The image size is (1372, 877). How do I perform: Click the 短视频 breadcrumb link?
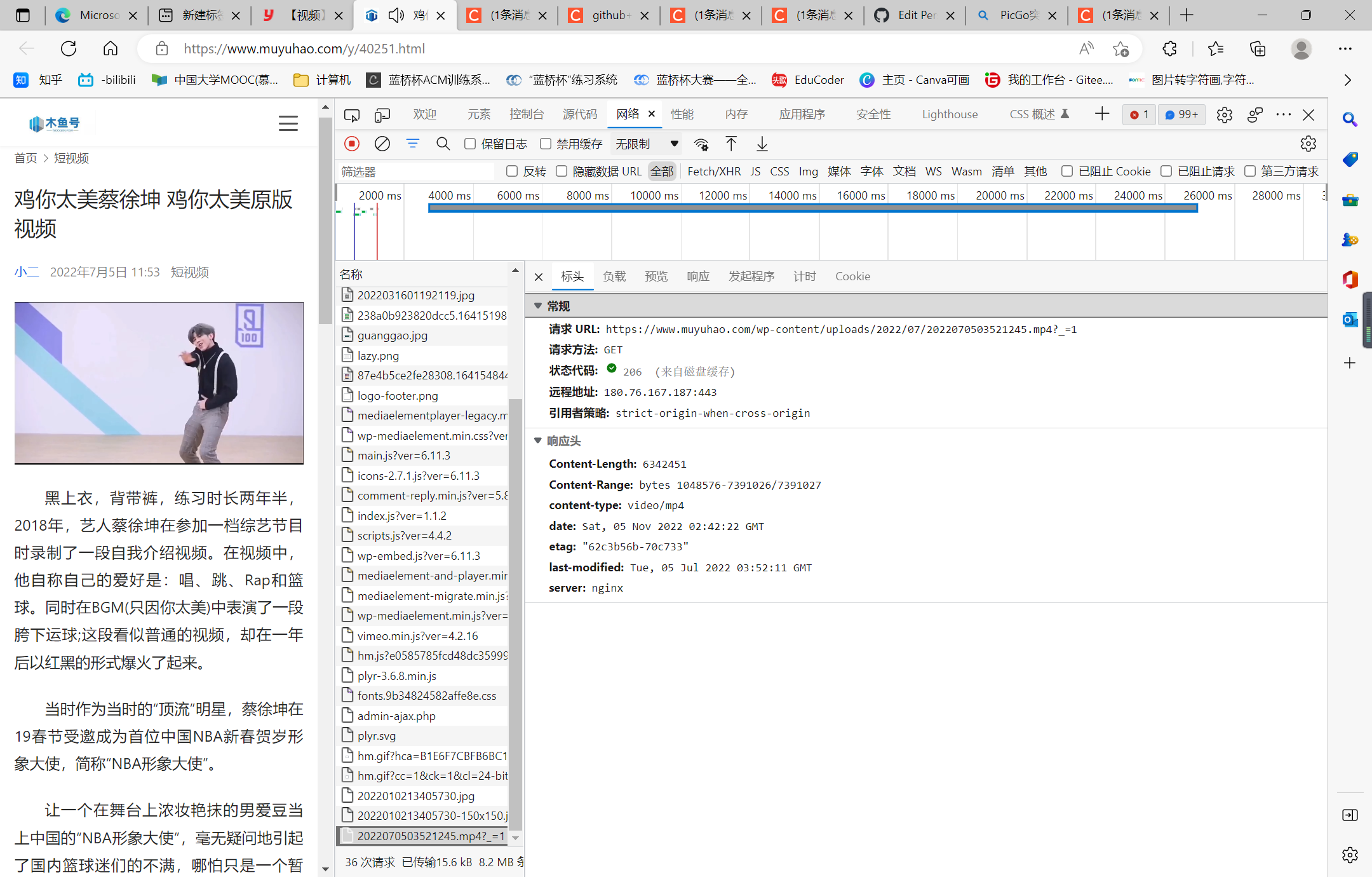(x=71, y=158)
